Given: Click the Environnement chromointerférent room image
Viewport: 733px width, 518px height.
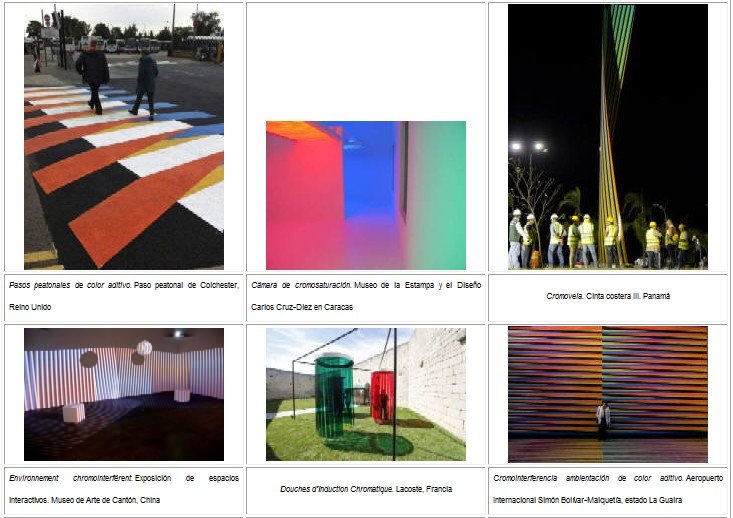Looking at the screenshot, I should pyautogui.click(x=124, y=394).
